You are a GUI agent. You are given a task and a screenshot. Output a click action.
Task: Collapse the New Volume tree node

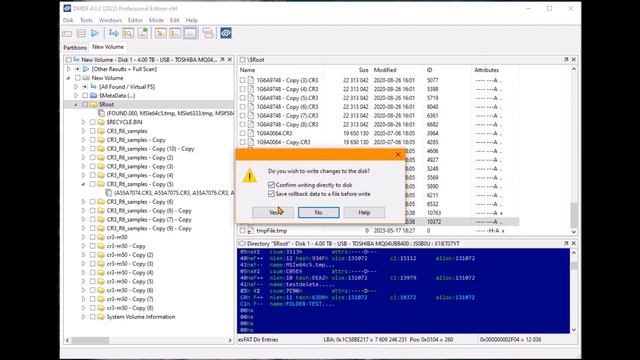coord(69,78)
